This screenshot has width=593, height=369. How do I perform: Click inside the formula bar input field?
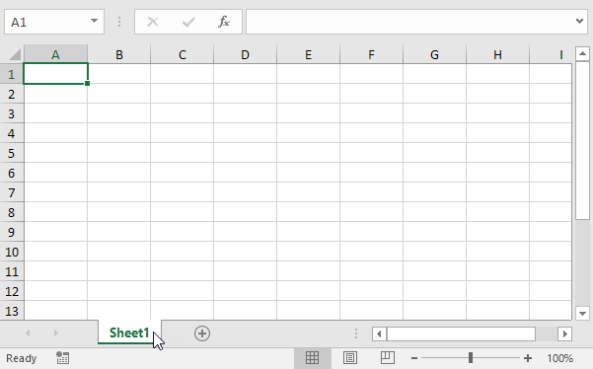click(410, 22)
